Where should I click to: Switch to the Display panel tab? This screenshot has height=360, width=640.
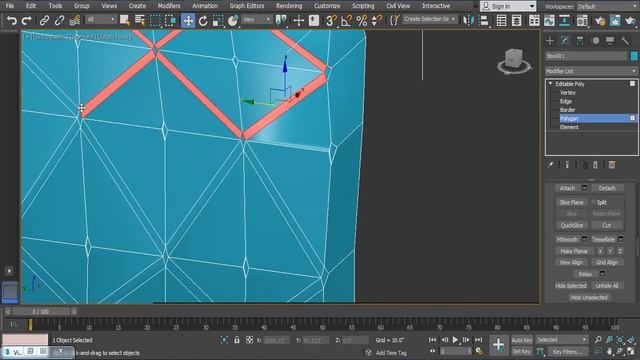click(x=610, y=40)
